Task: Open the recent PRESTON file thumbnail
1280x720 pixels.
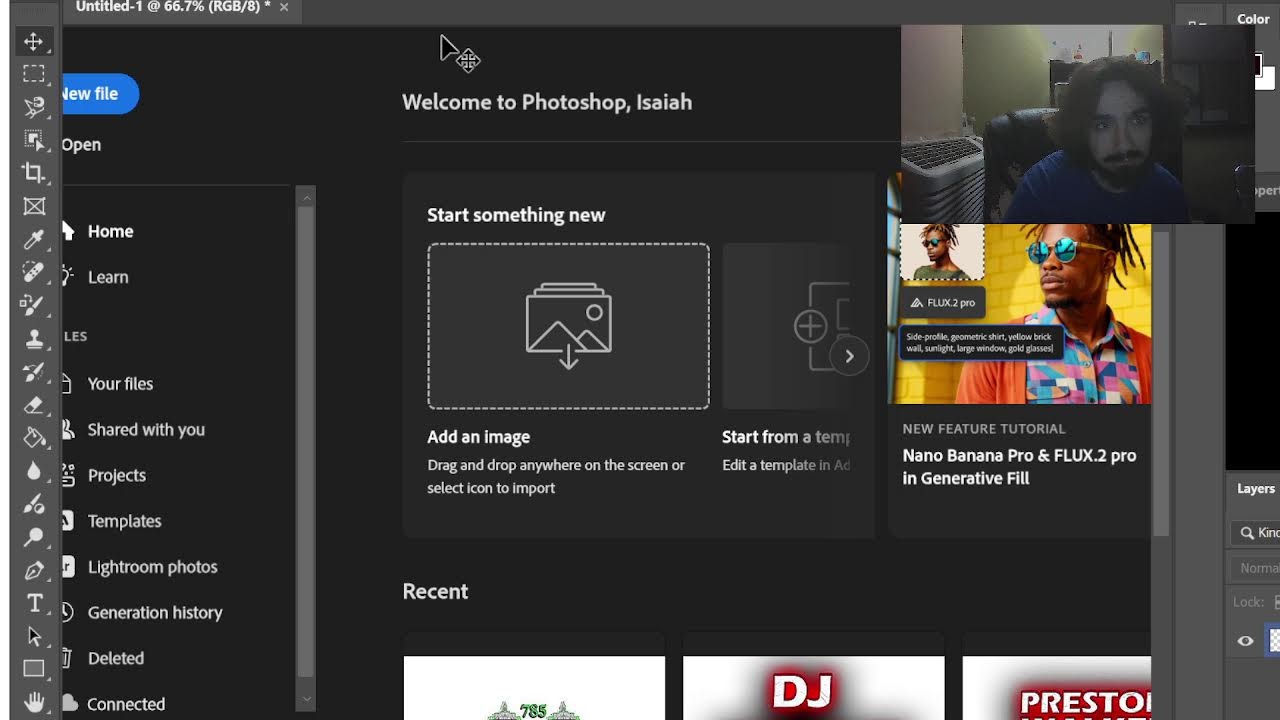Action: coord(1056,688)
